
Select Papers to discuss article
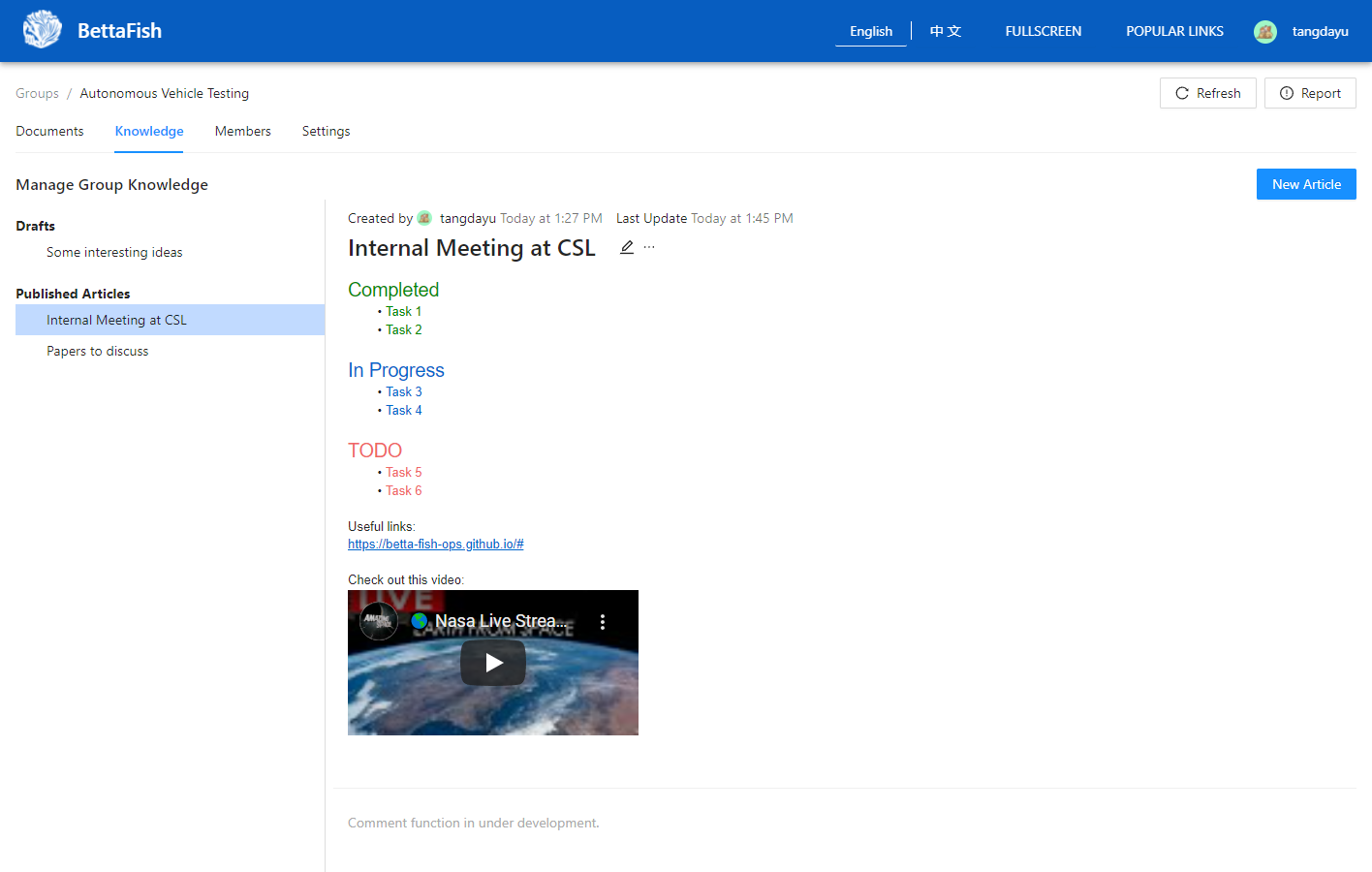(170, 351)
